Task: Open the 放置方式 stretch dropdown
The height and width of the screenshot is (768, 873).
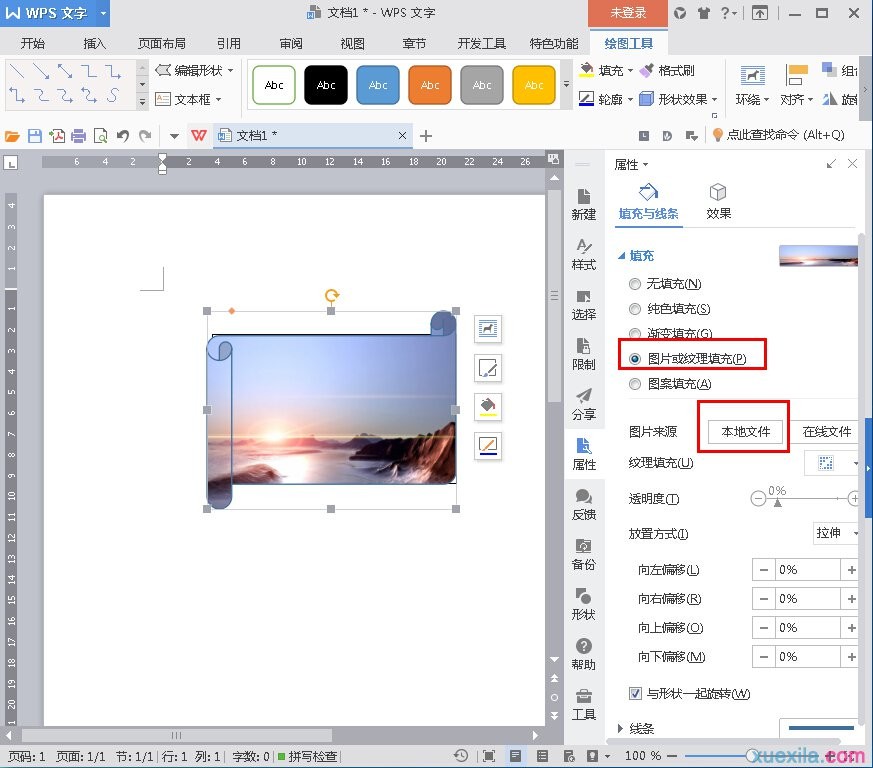Action: point(836,533)
